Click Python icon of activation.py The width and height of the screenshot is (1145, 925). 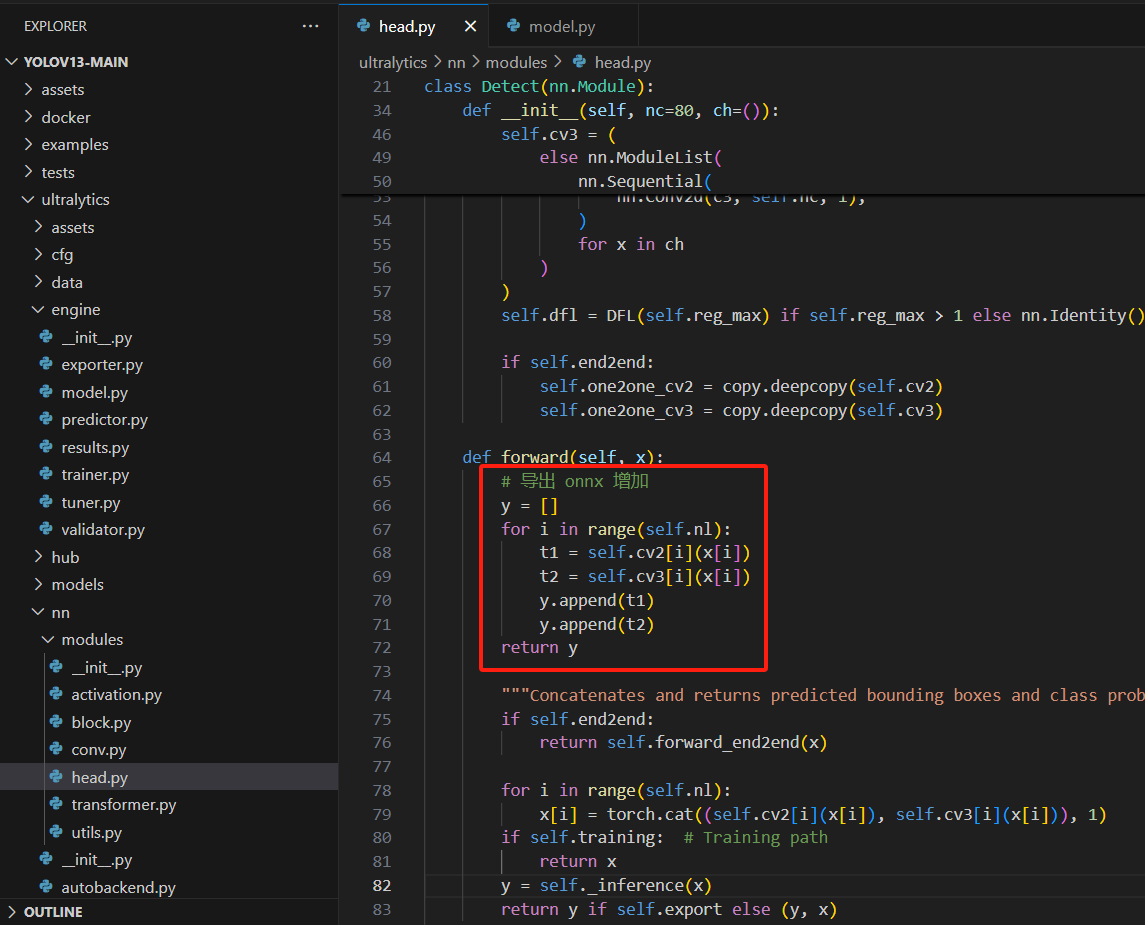click(56, 694)
